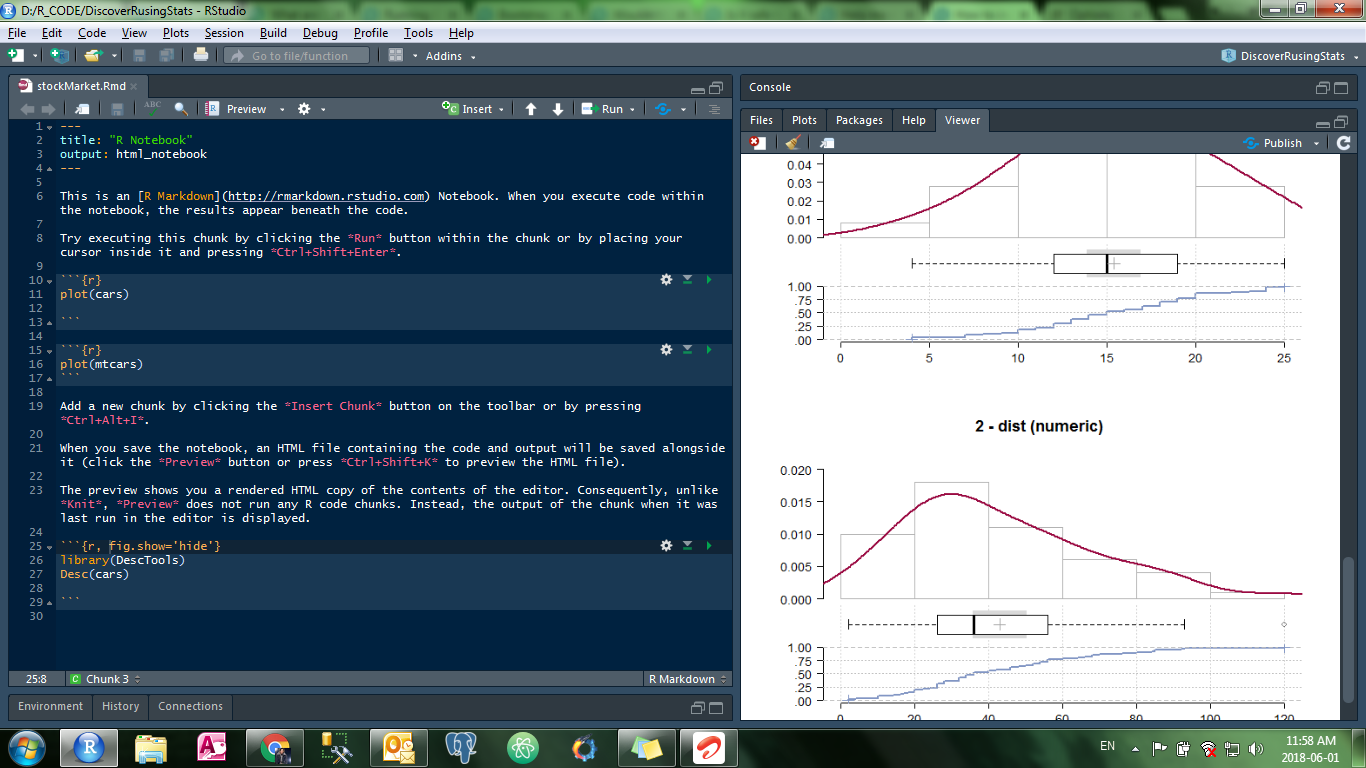Viewport: 1366px width, 768px height.
Task: Go to previous chunk (up arrow)
Action: [x=531, y=109]
